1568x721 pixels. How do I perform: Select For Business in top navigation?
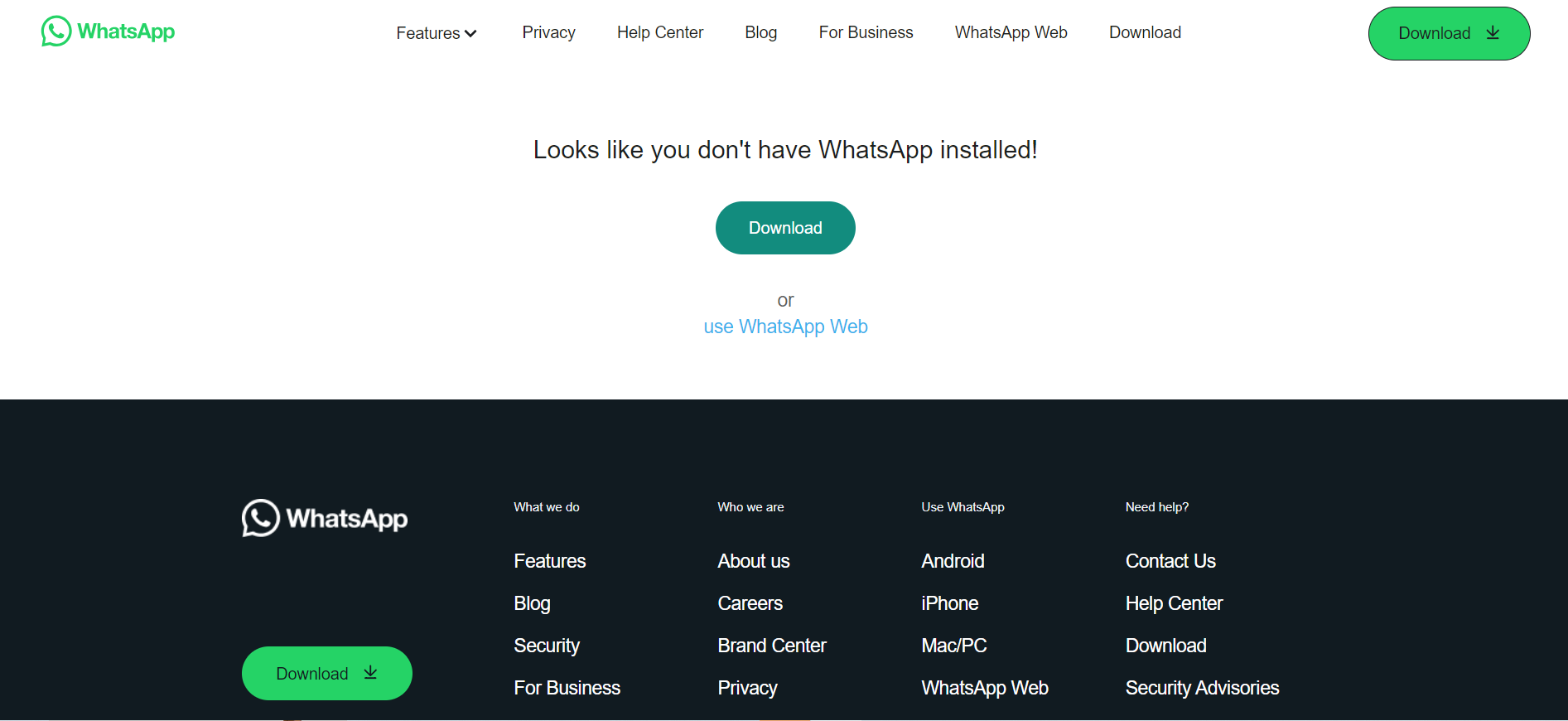[866, 32]
